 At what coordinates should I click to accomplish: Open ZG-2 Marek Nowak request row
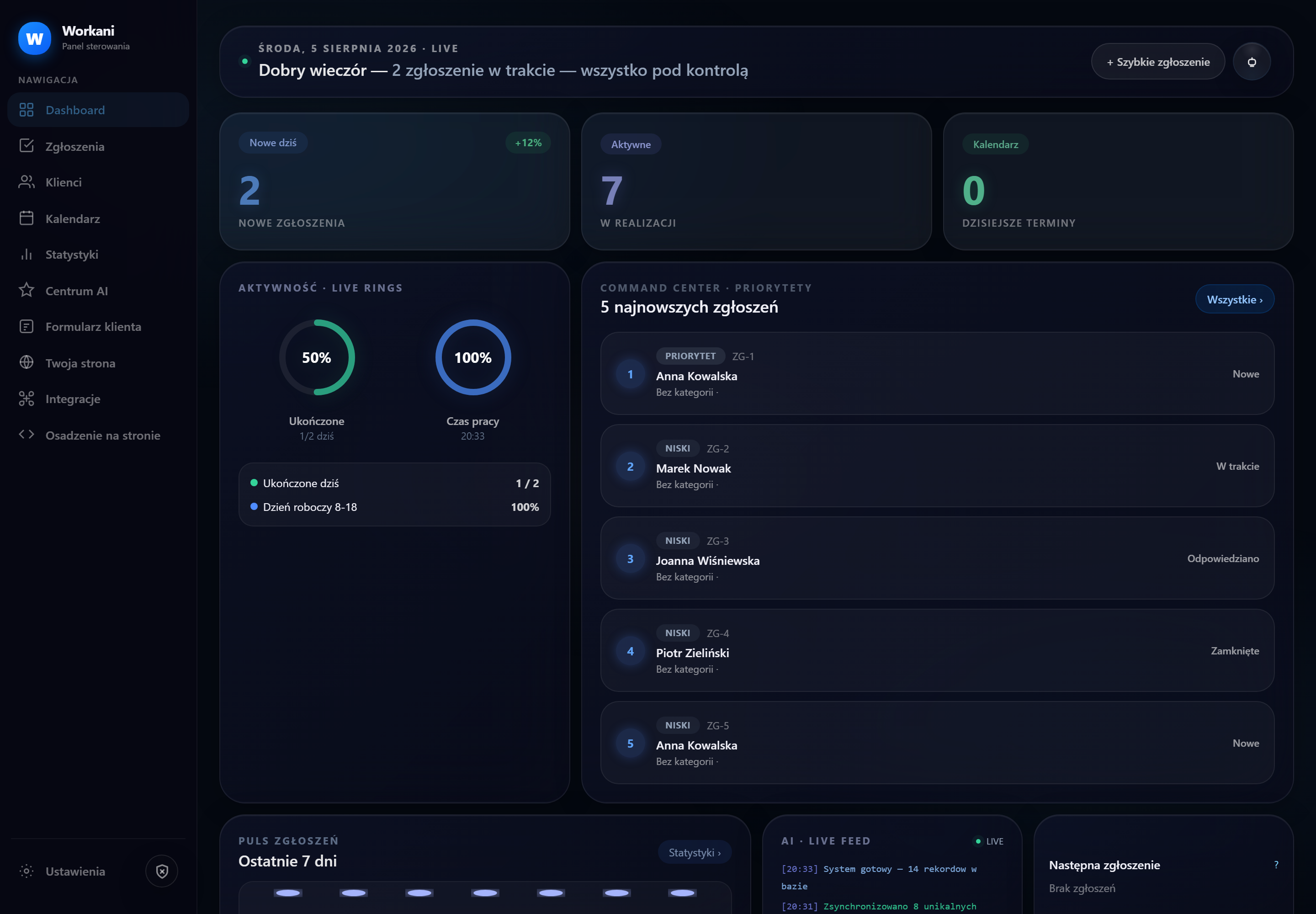pyautogui.click(x=937, y=466)
